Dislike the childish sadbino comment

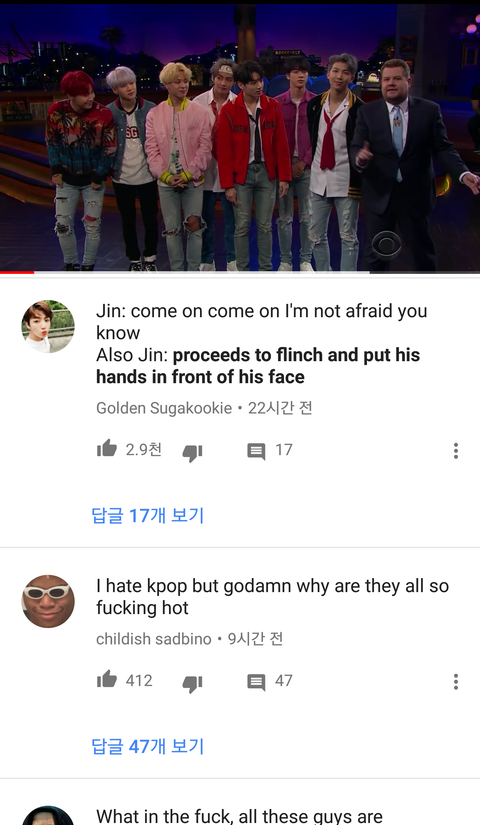coord(192,683)
